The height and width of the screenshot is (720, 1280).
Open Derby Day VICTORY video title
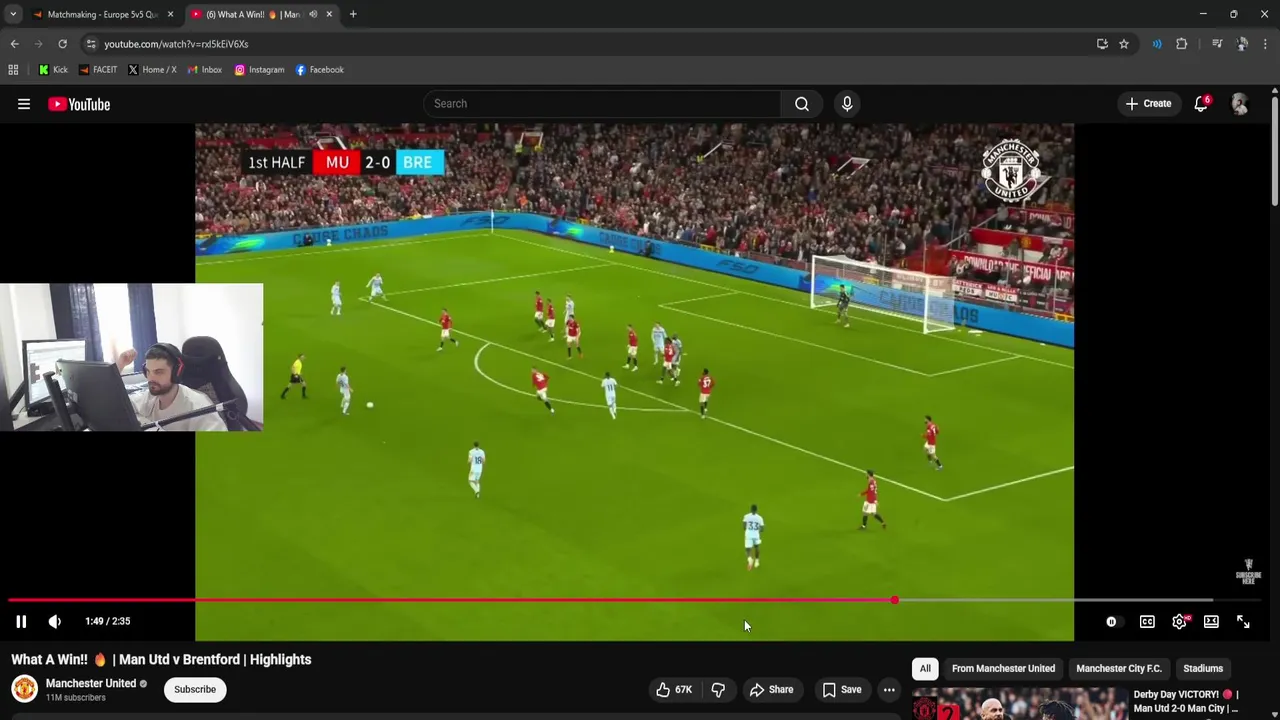pos(1186,701)
